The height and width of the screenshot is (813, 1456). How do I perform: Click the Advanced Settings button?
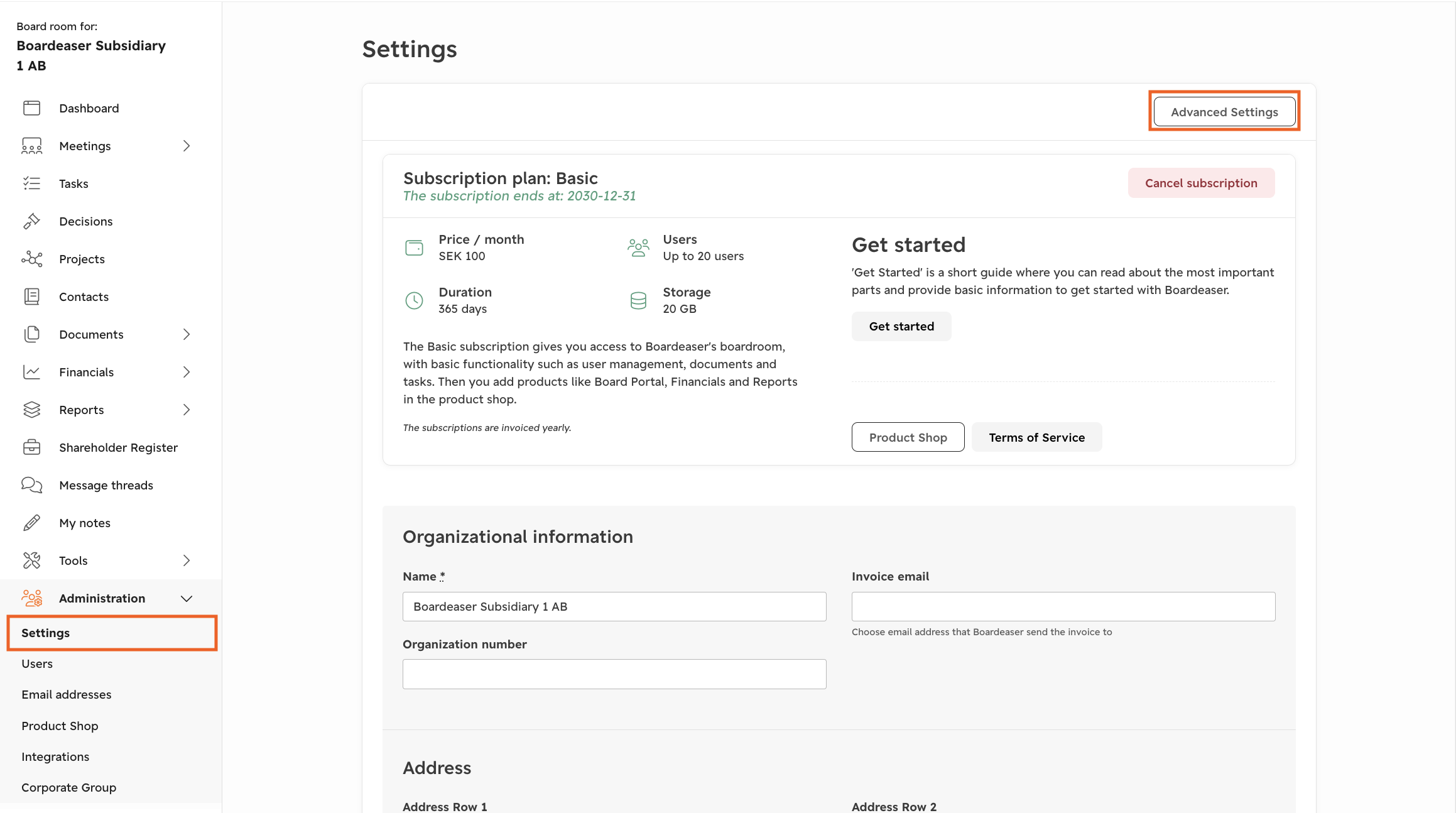[1224, 112]
